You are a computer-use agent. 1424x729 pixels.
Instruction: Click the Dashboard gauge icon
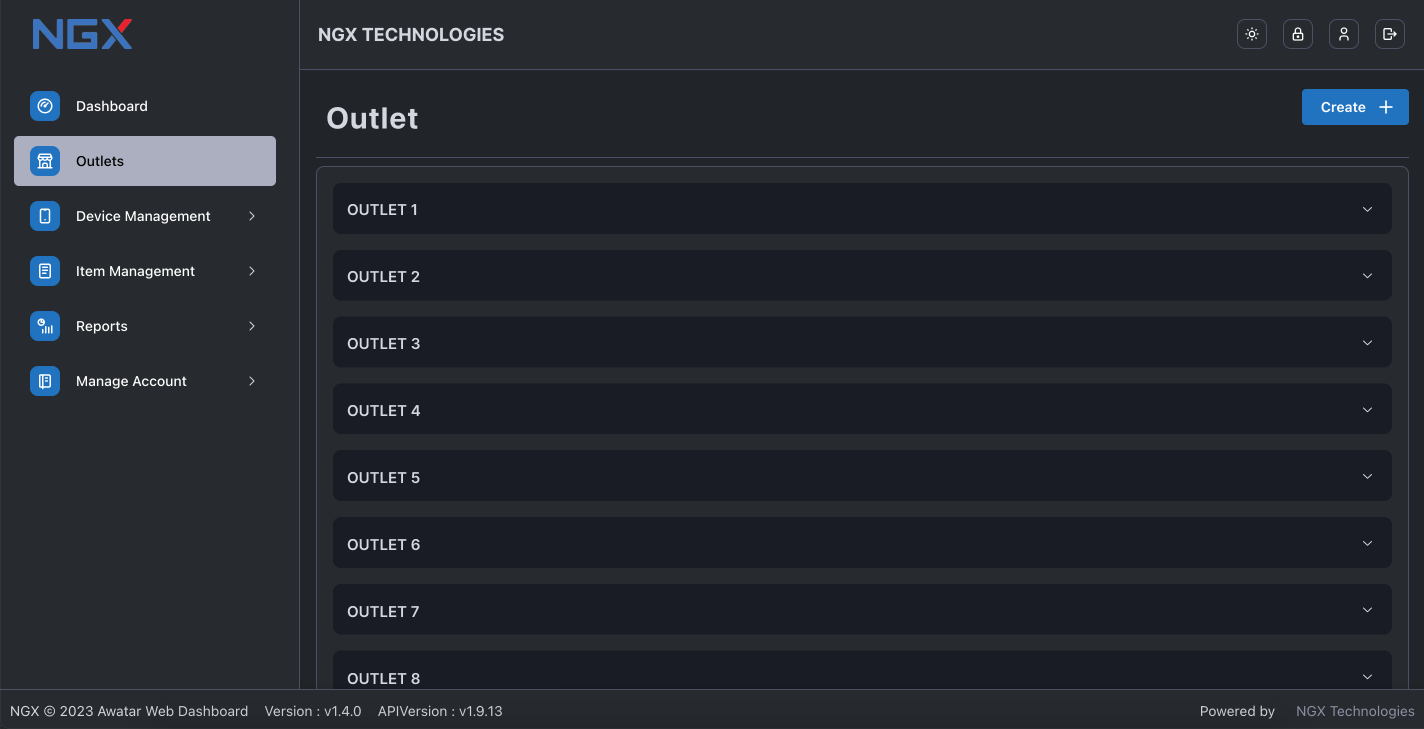[45, 106]
